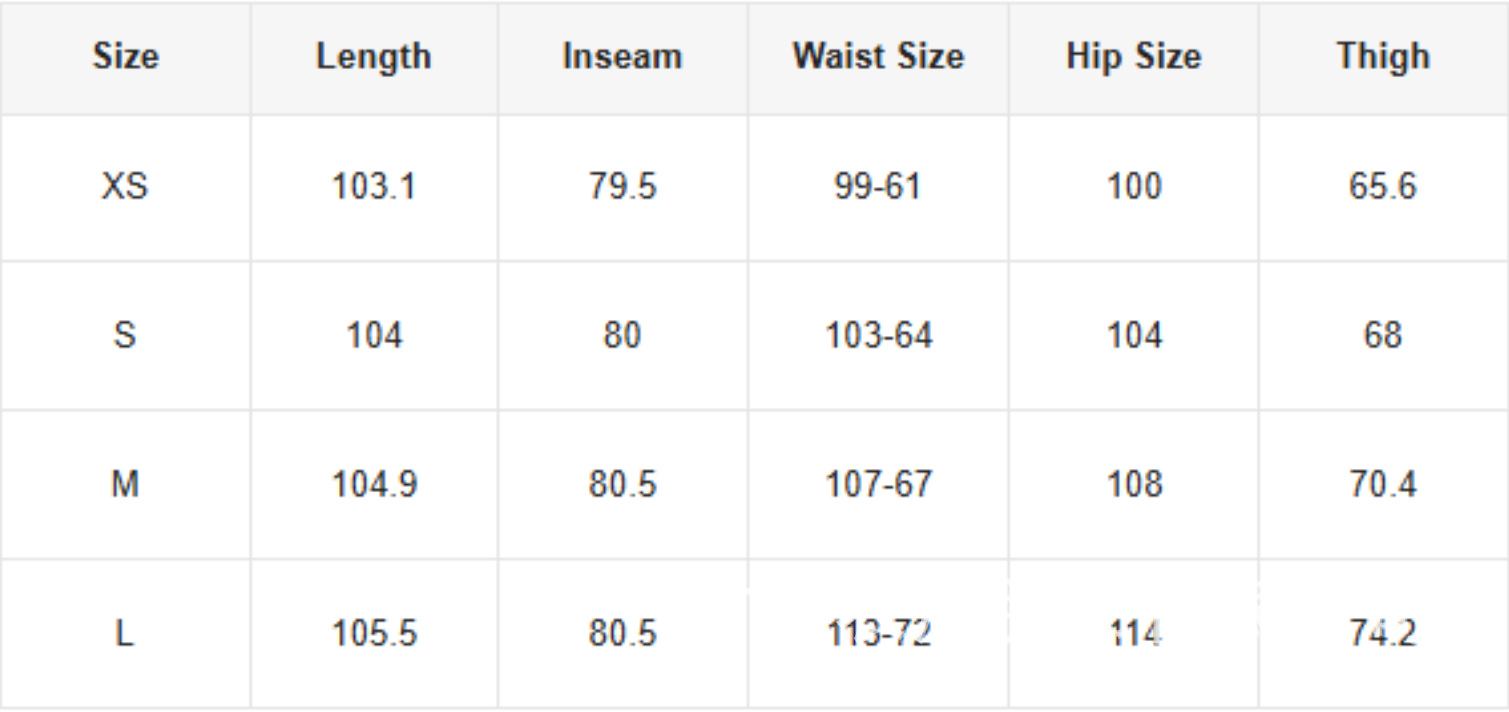Click hip size value 108

[1134, 484]
